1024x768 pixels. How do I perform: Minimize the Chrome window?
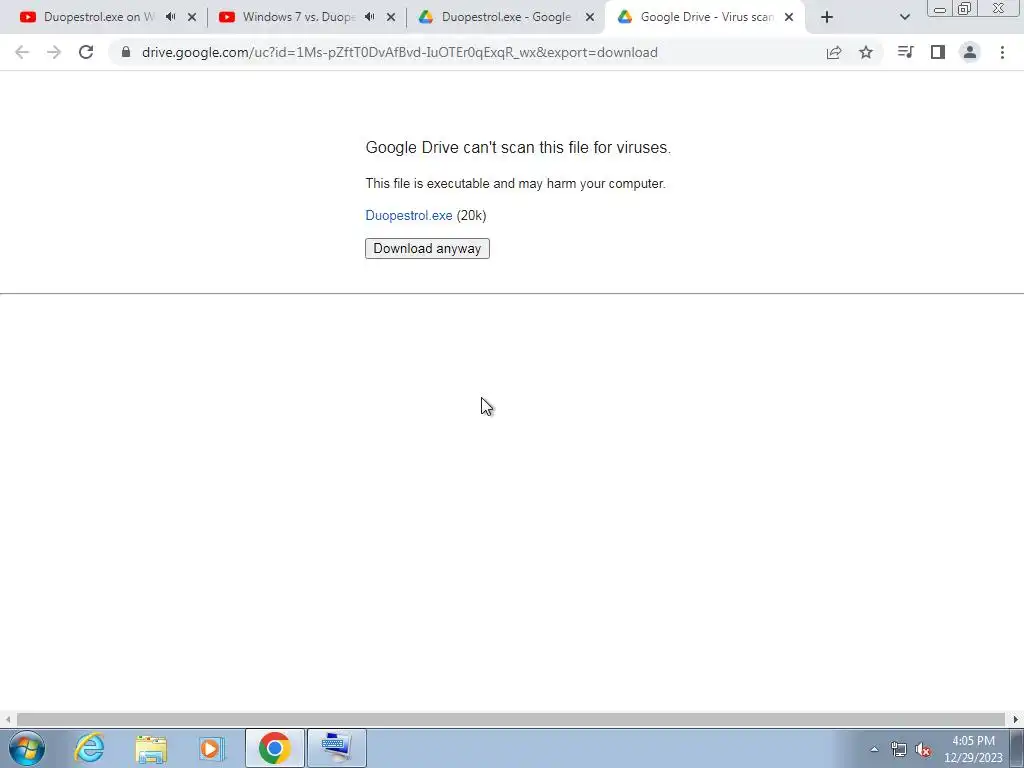point(940,9)
